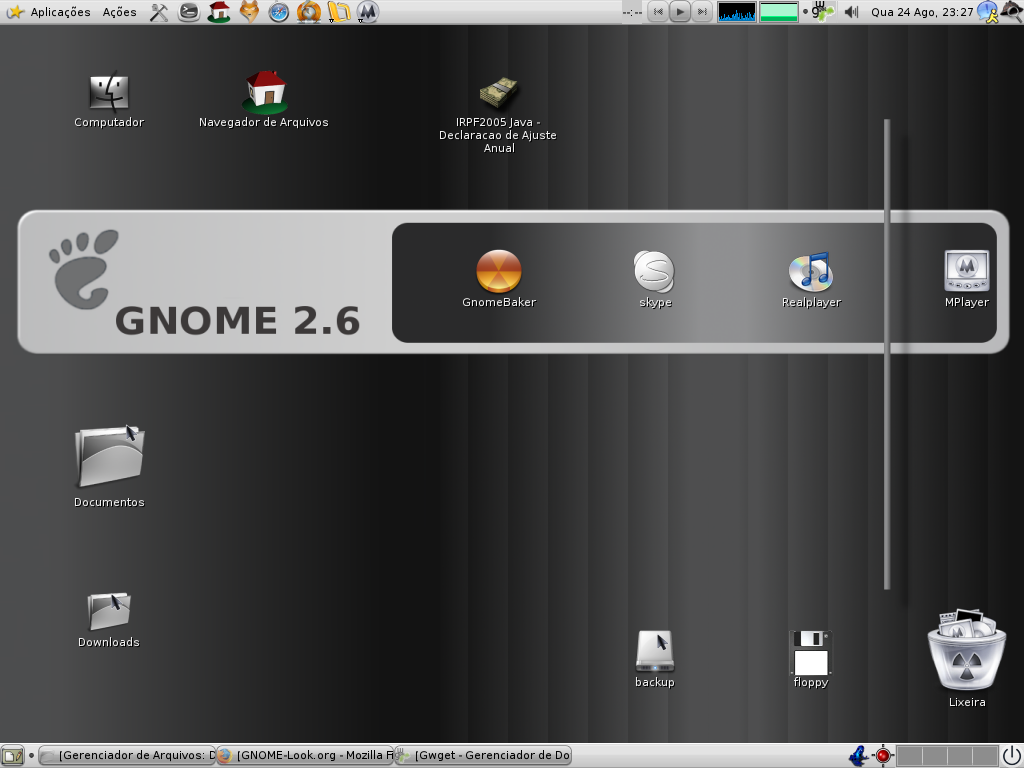Click the green memory monitor graph

point(778,12)
